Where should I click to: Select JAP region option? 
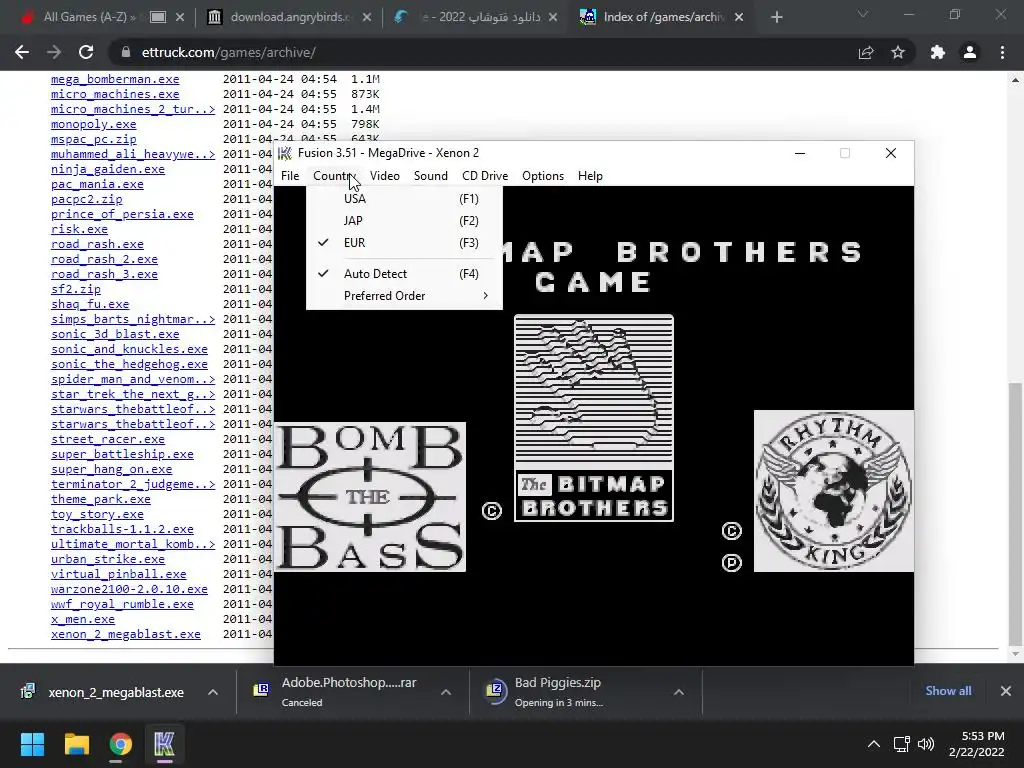[404, 221]
